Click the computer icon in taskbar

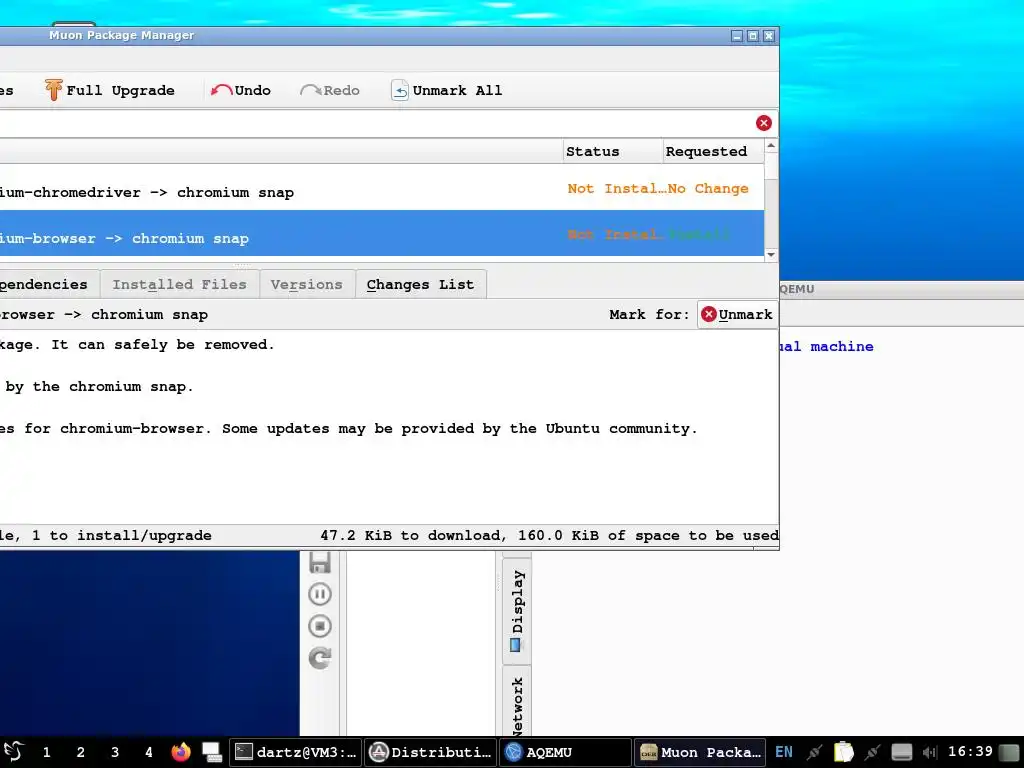(x=212, y=752)
